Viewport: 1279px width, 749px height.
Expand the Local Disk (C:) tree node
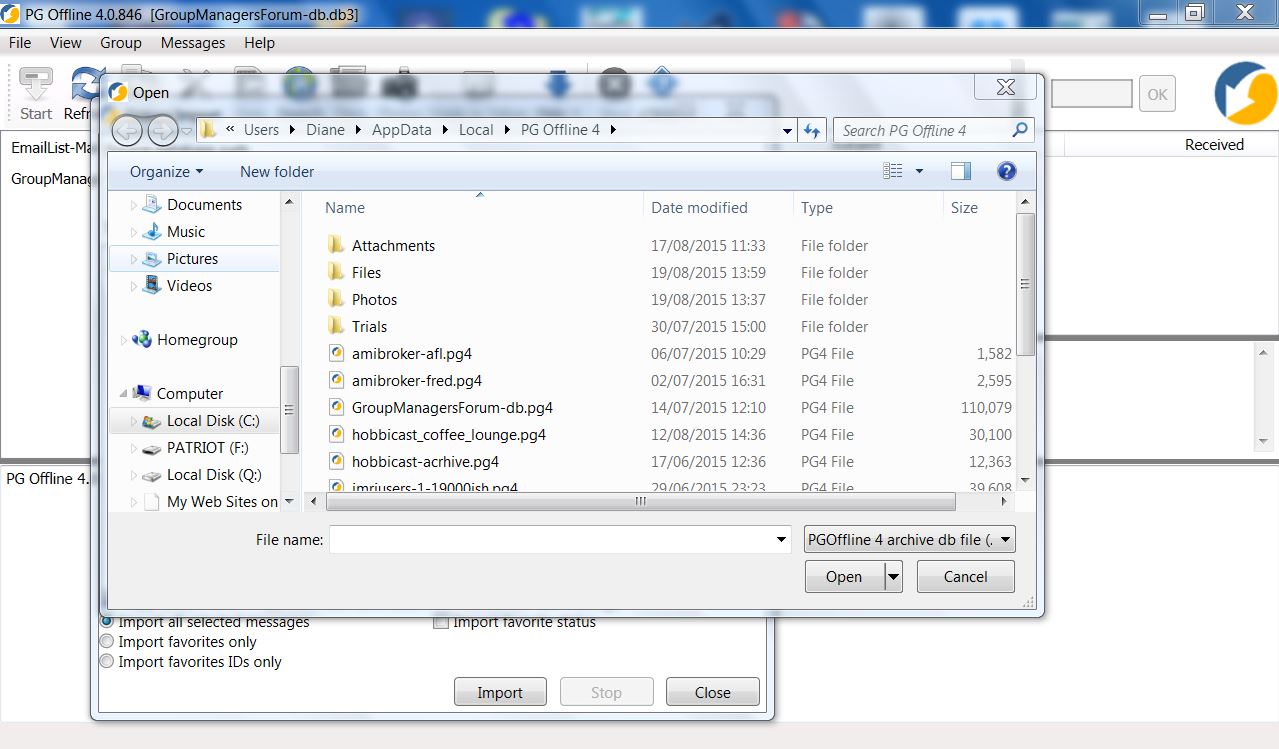134,420
